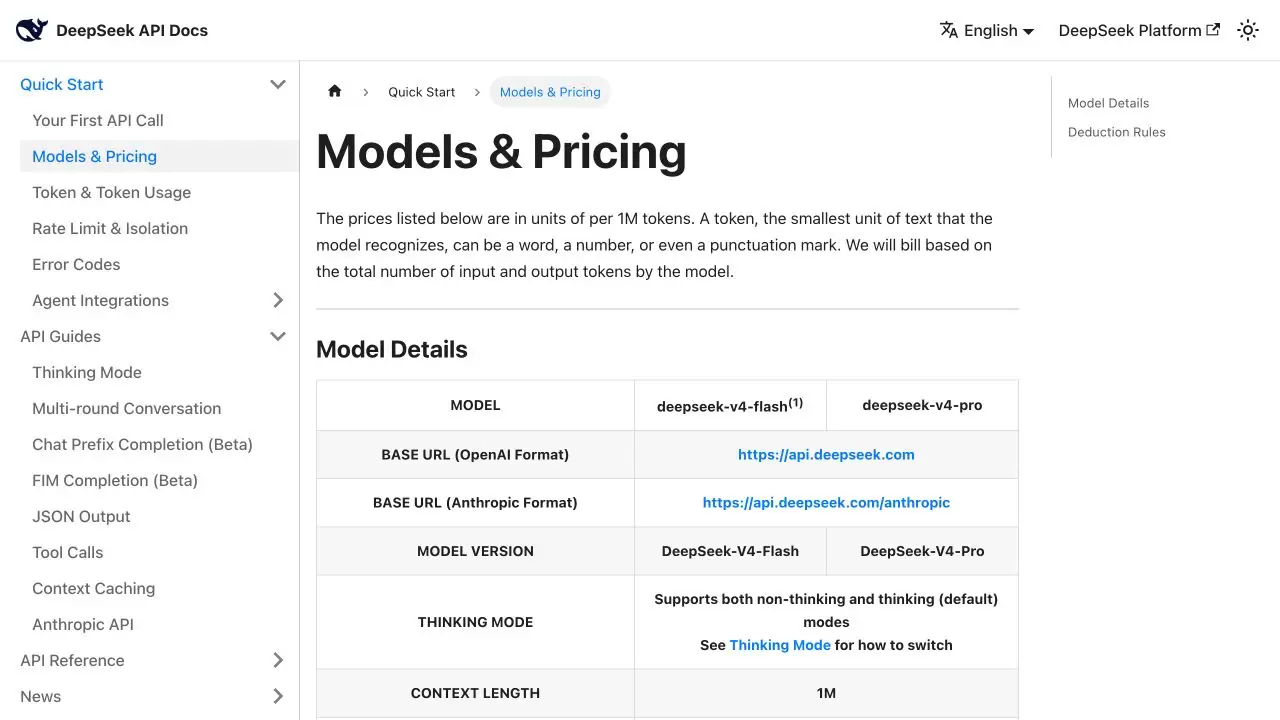Viewport: 1280px width, 720px height.
Task: Collapse the API Guides section chevron
Action: pyautogui.click(x=278, y=336)
